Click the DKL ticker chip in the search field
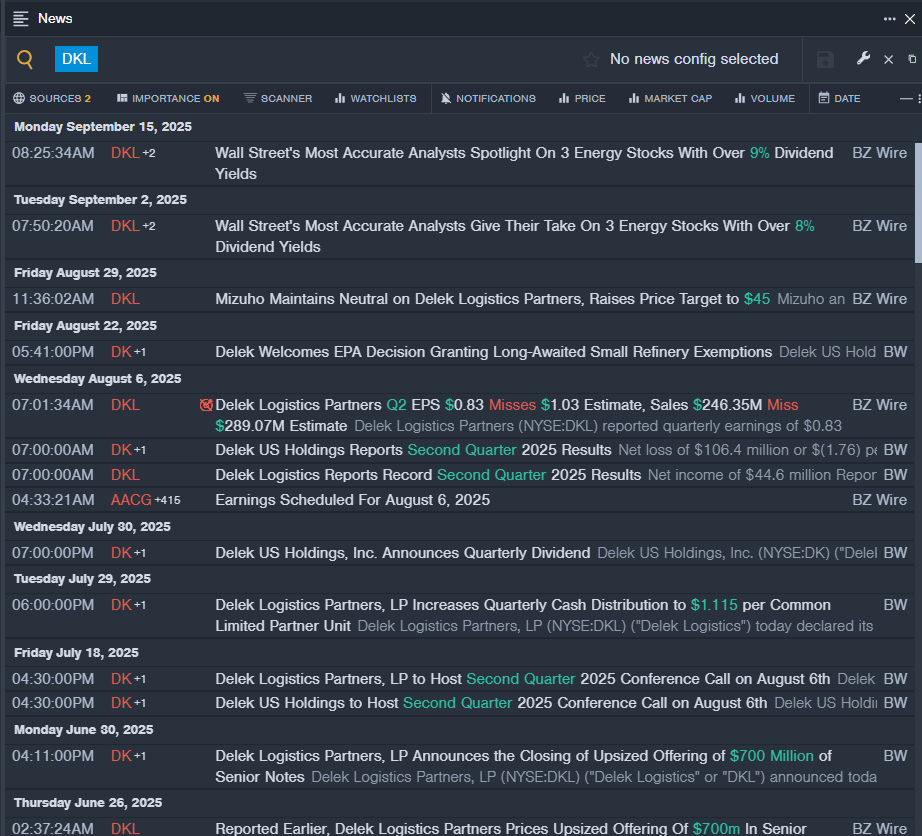Viewport: 922px width, 836px height. click(x=76, y=59)
